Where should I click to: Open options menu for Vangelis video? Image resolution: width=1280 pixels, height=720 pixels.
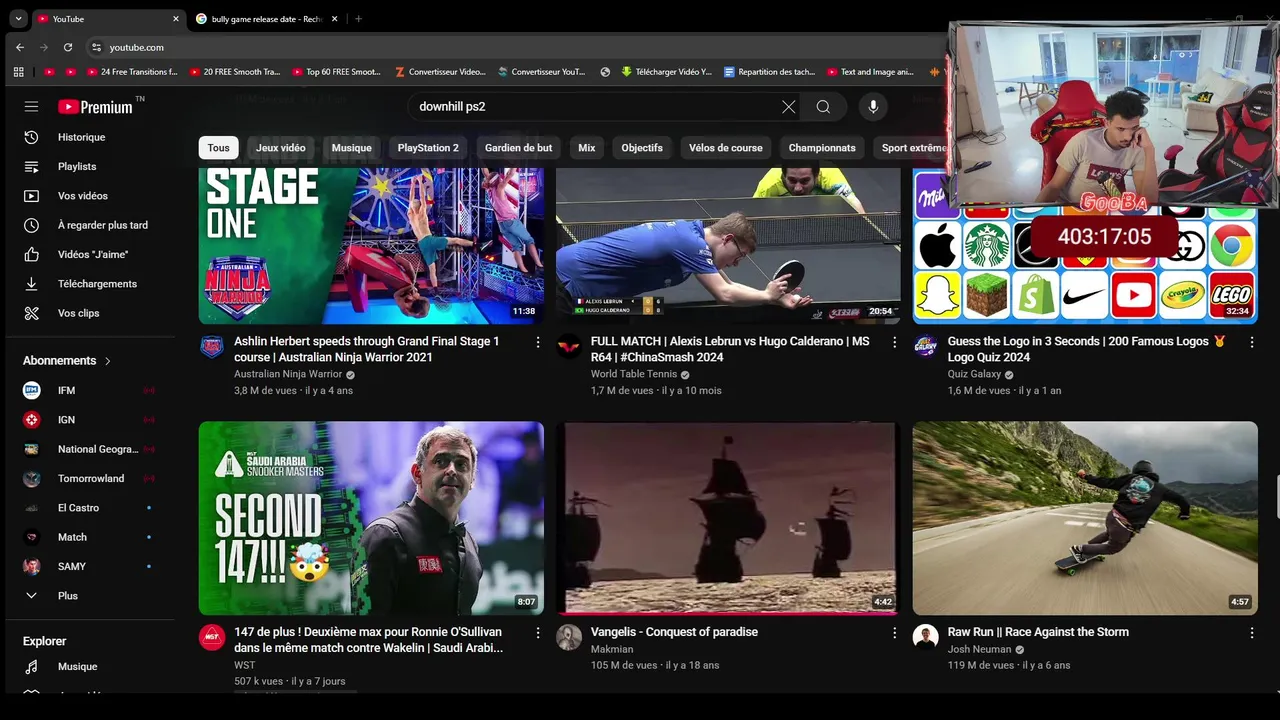pyautogui.click(x=894, y=633)
